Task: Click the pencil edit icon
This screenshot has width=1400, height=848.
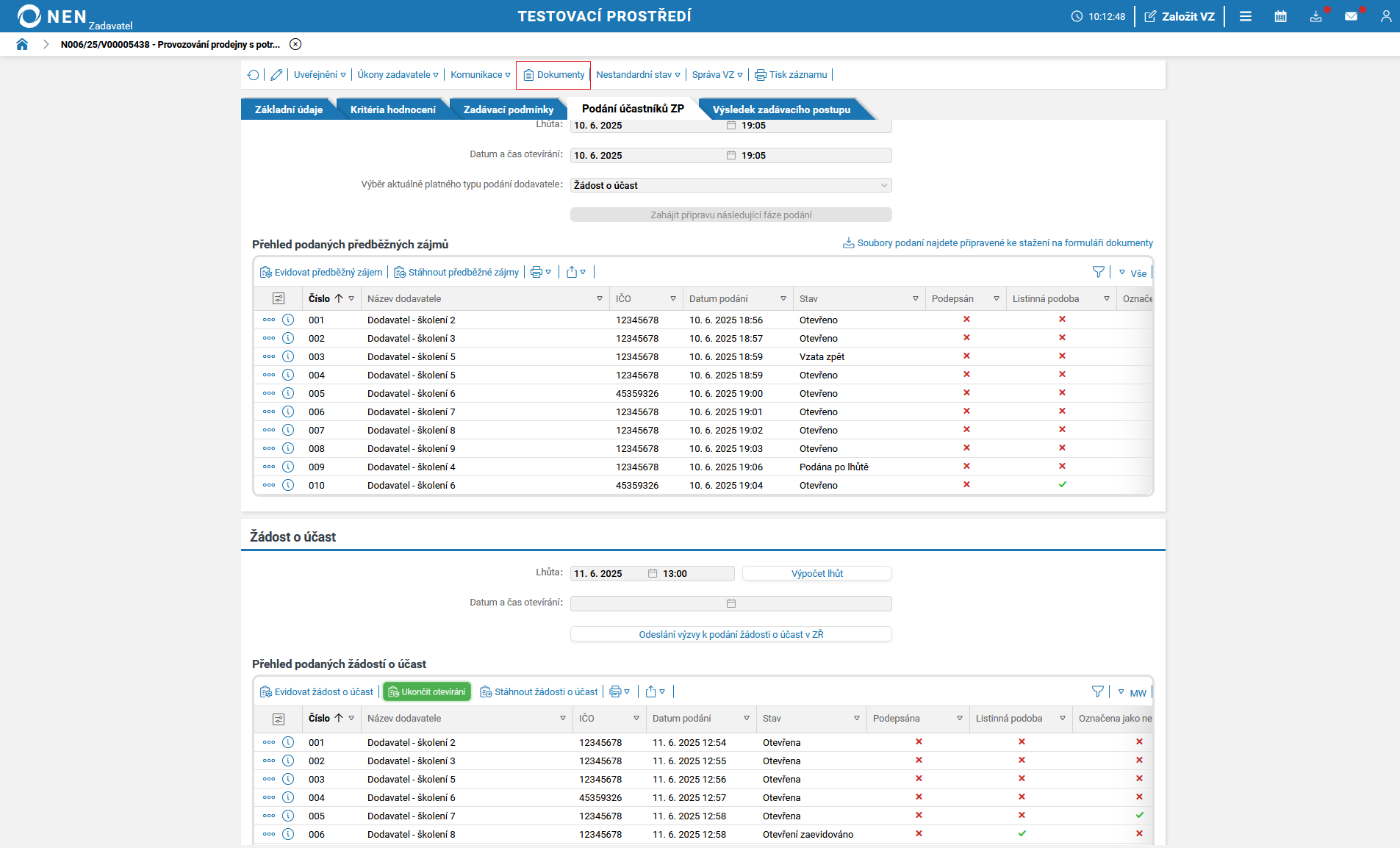Action: 276,75
